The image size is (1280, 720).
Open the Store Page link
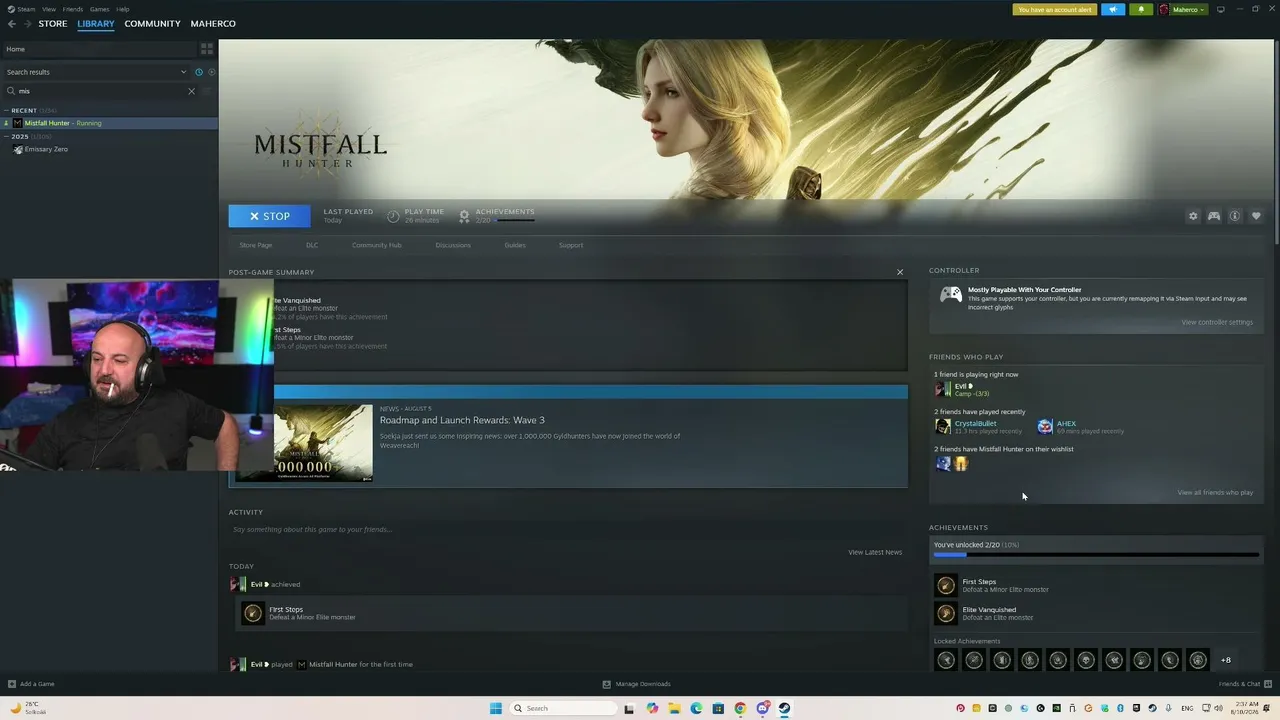pyautogui.click(x=256, y=245)
